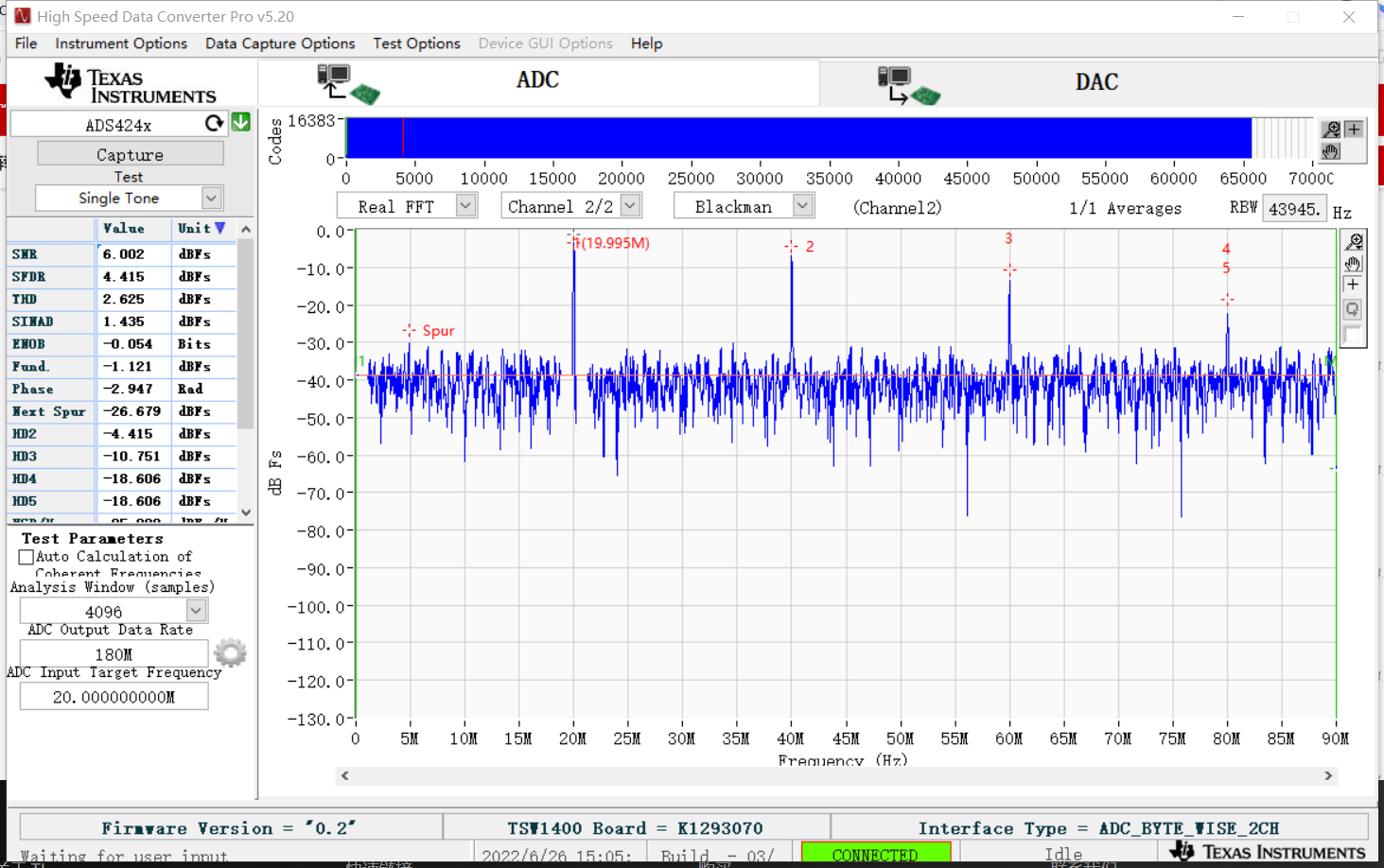The image size is (1384, 868).
Task: Click FFT plot horizontal scroll left arrow
Action: pos(345,775)
